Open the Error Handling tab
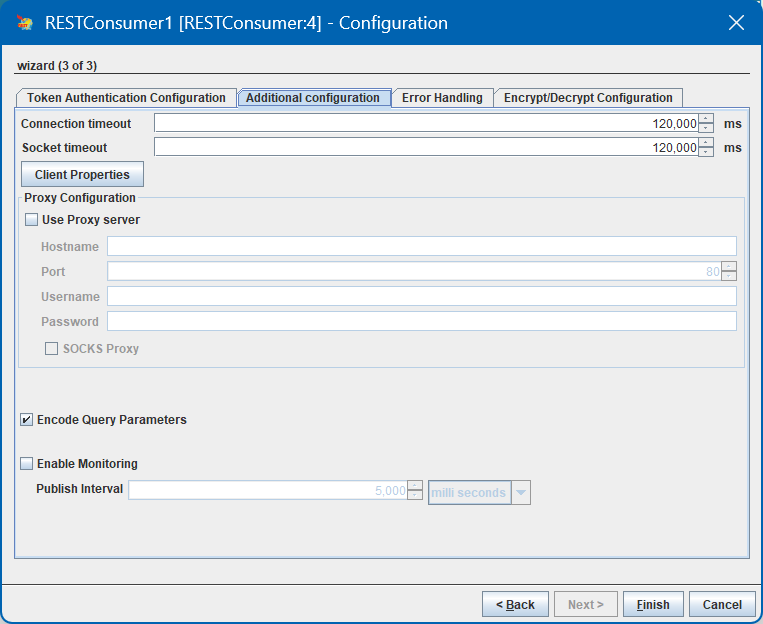763x624 pixels. [x=442, y=98]
